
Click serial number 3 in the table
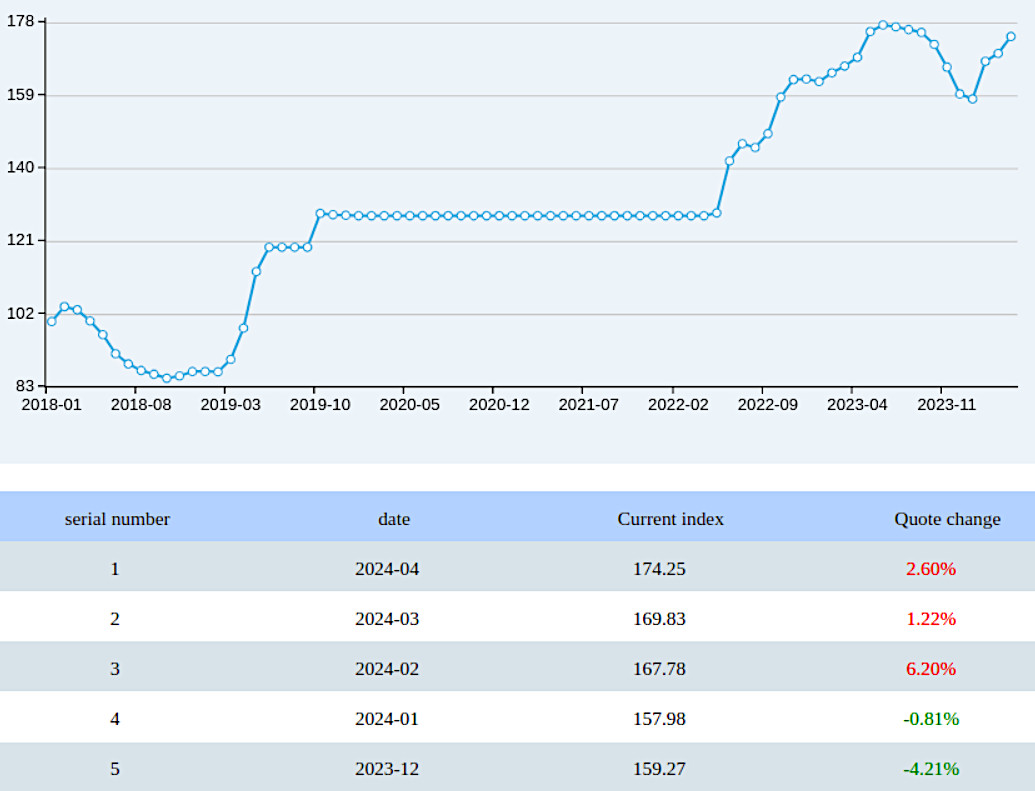coord(115,669)
